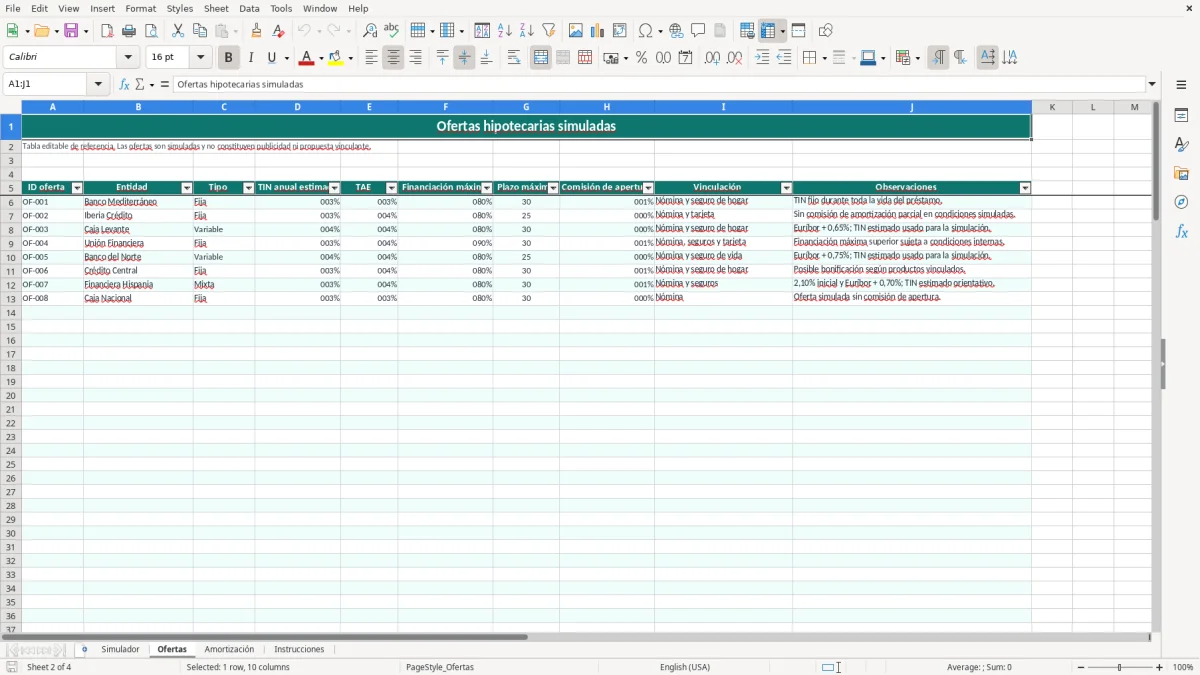Screen dimensions: 1200x675
Task: Toggle center horizontal alignment
Action: coord(393,58)
